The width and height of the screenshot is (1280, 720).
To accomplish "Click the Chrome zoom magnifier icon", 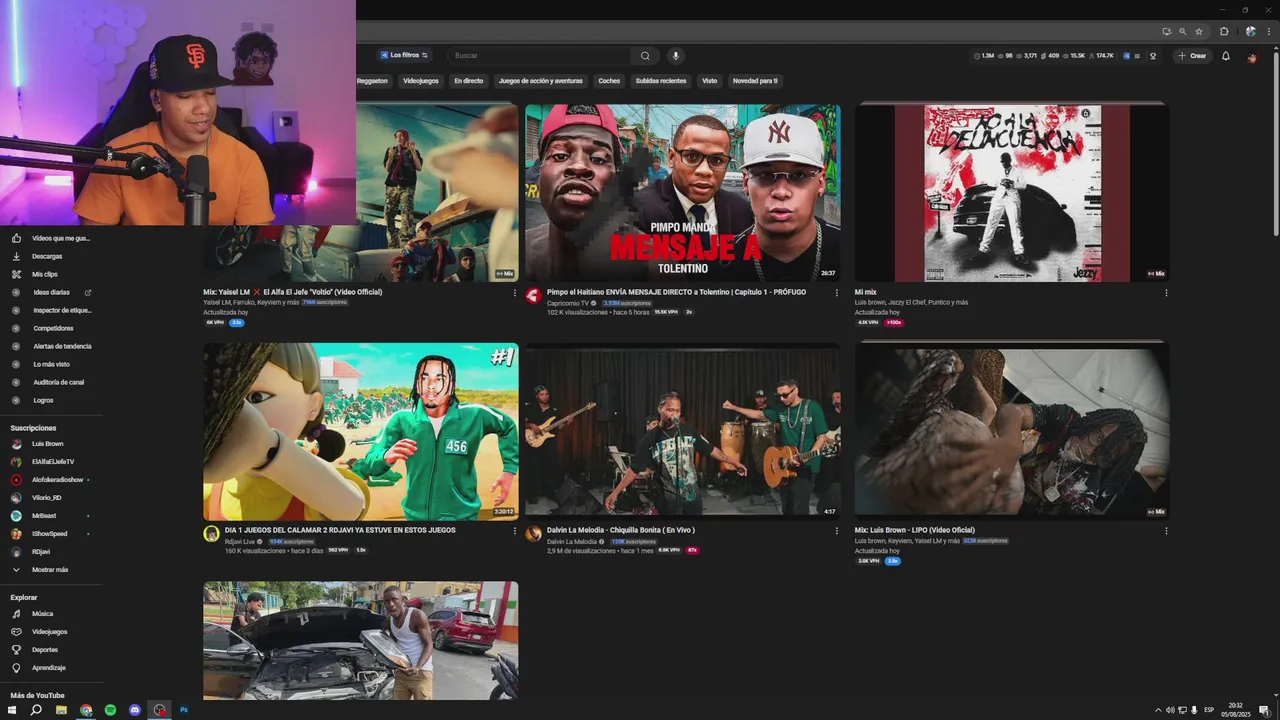I will [1183, 31].
